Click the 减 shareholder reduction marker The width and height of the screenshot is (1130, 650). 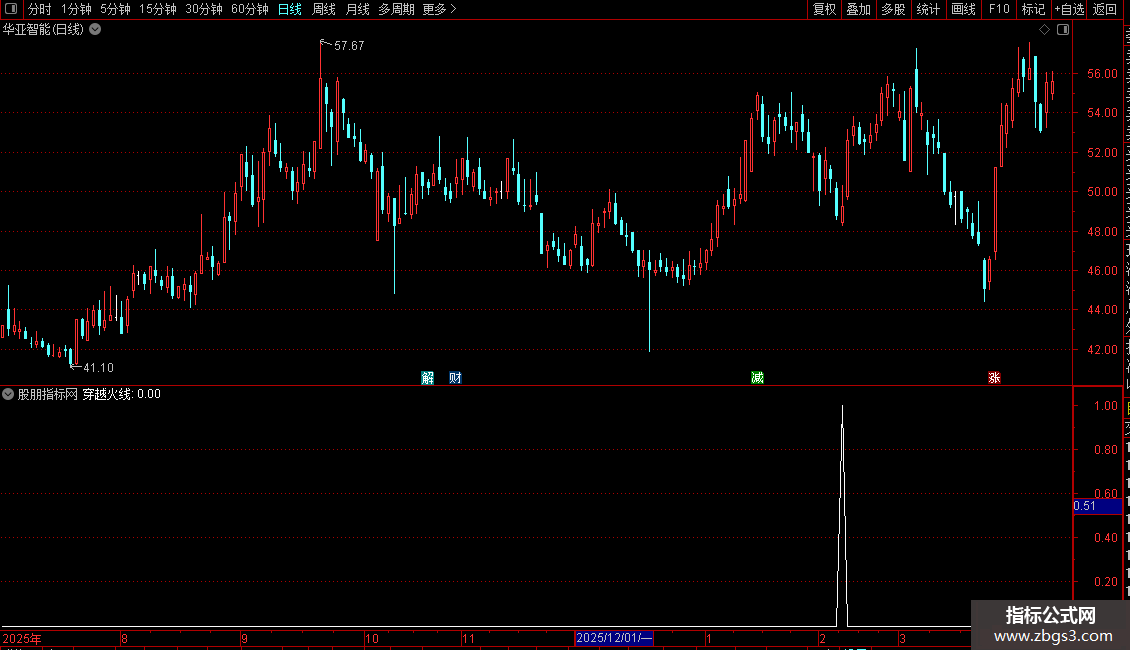(x=757, y=378)
